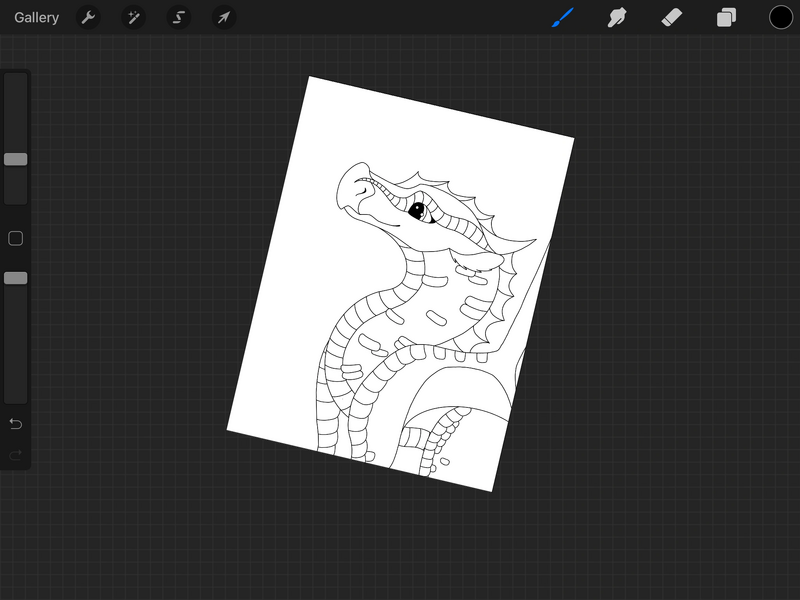Activate the Eraser tool

coord(672,17)
